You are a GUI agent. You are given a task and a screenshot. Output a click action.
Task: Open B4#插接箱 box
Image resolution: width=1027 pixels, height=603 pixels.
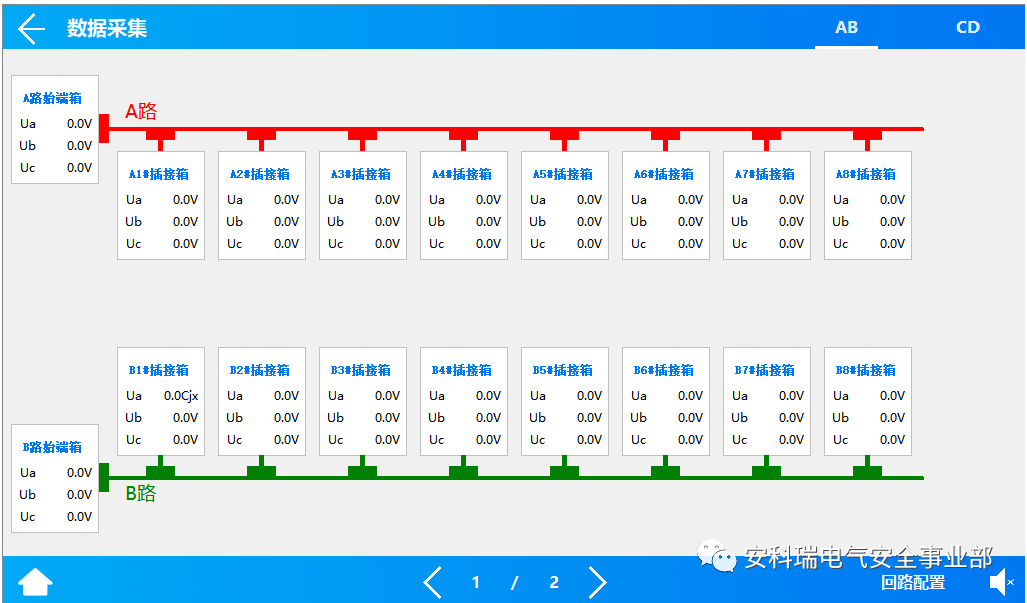(x=464, y=401)
